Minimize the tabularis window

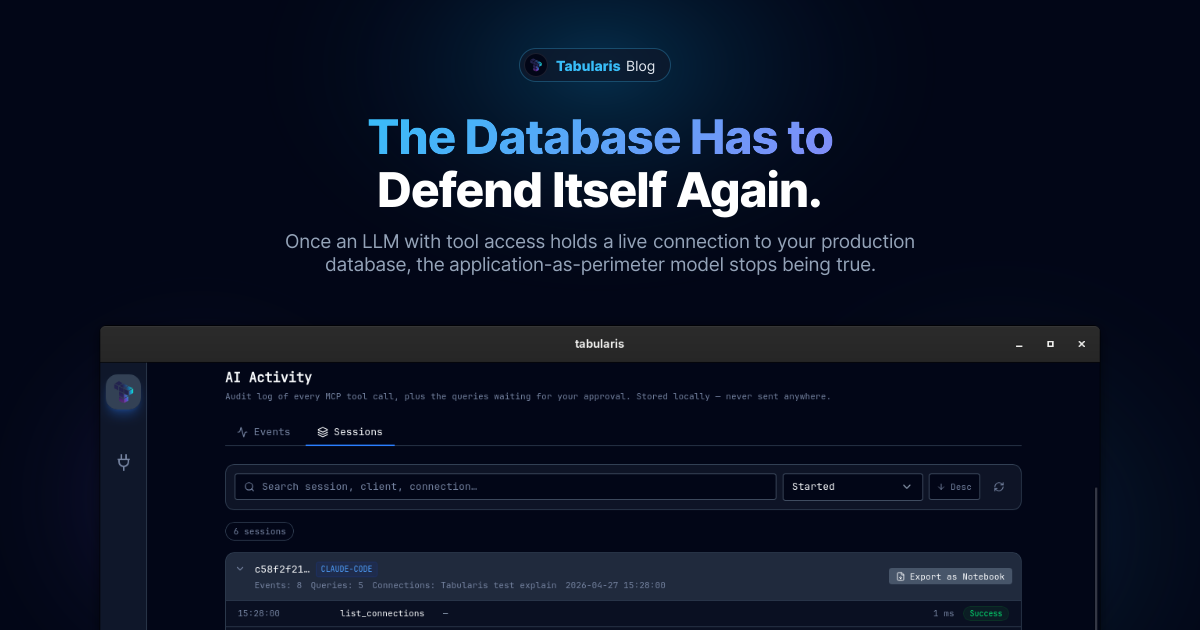1019,344
